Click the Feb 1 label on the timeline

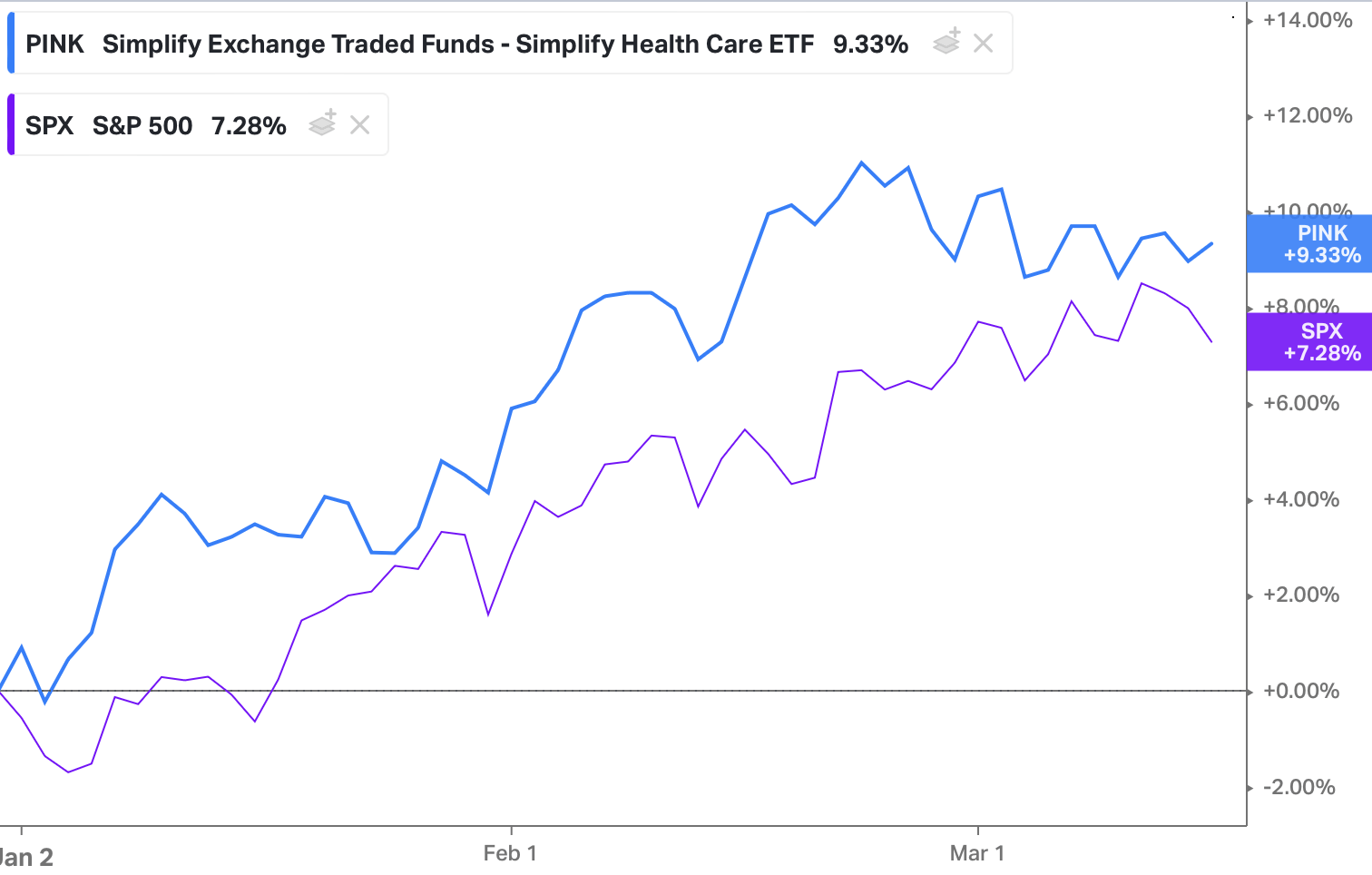(x=510, y=852)
